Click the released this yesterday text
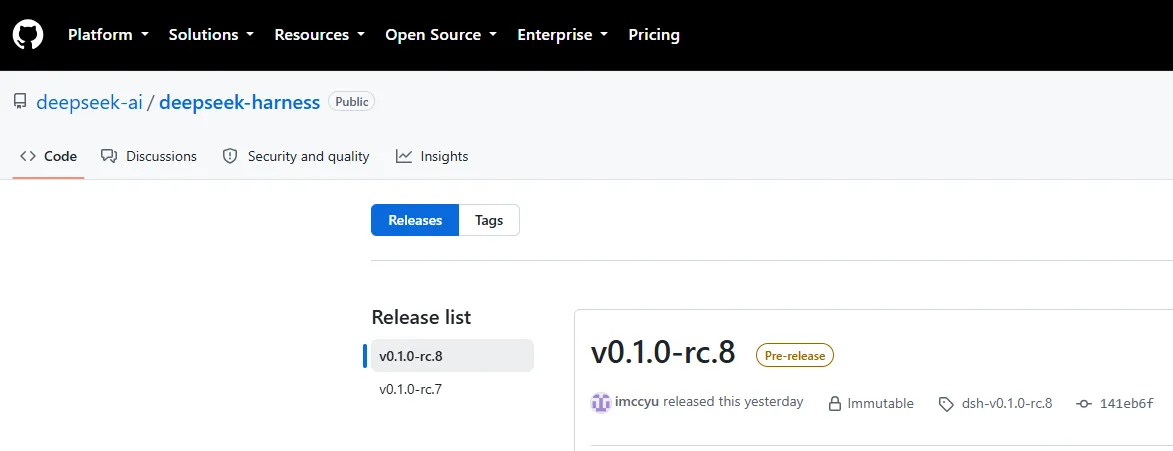 [x=733, y=402]
